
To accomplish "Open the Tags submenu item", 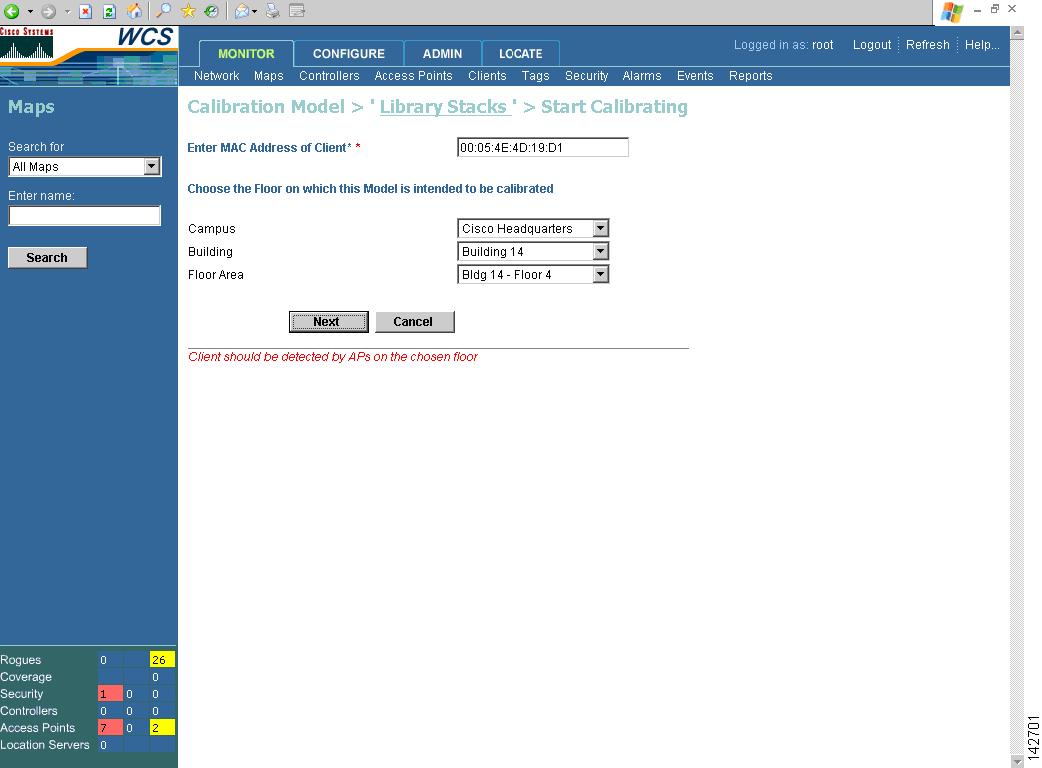I will pos(536,76).
